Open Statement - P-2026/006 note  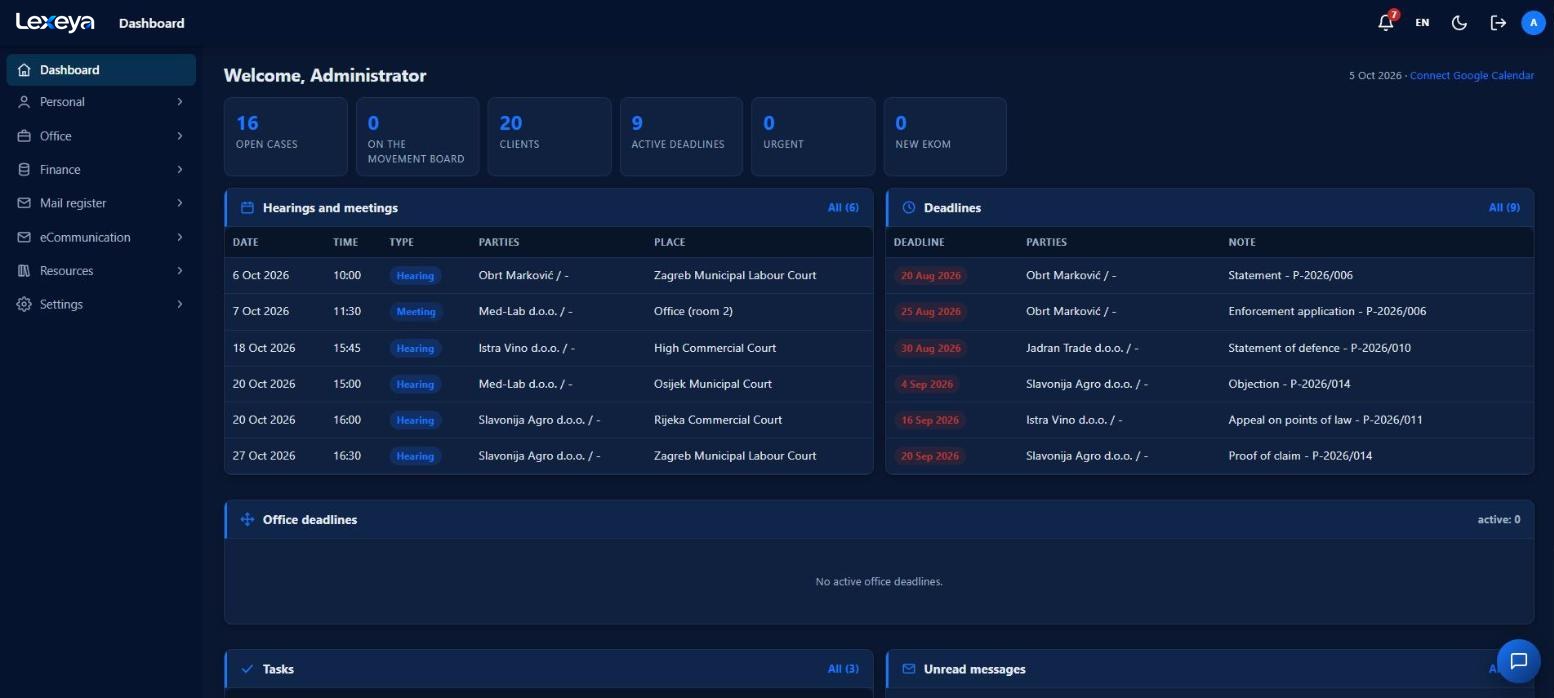(1290, 275)
